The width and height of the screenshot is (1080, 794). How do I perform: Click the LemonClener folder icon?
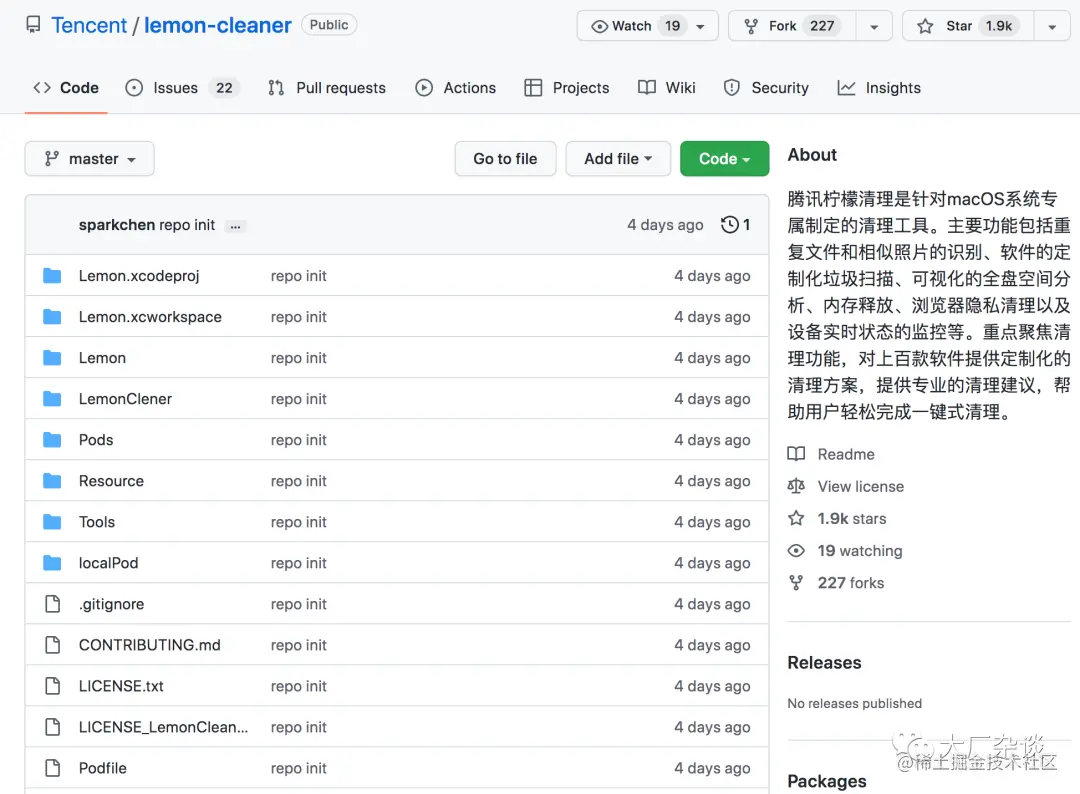(x=52, y=399)
